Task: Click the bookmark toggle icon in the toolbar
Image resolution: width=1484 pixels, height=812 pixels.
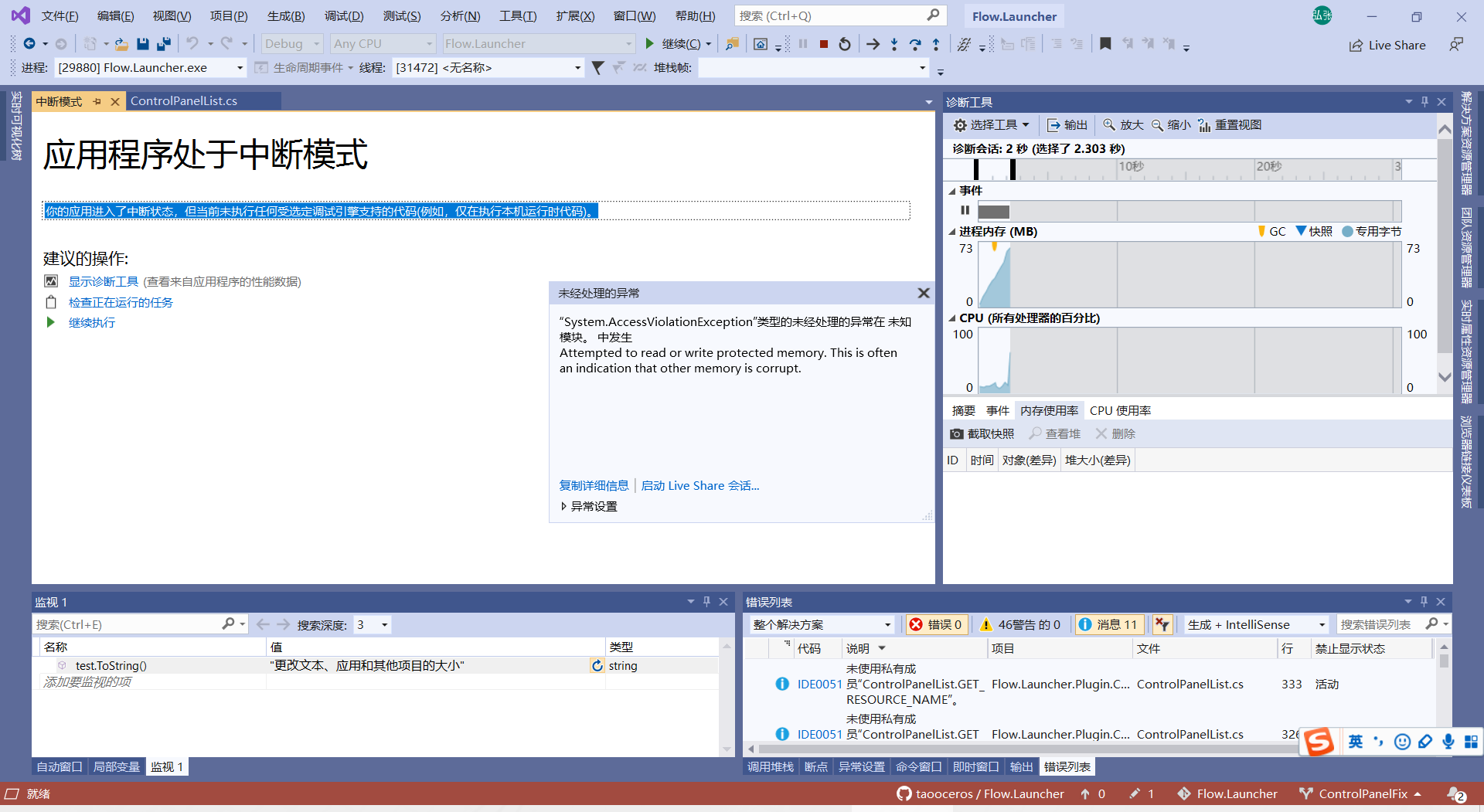Action: 1105,44
